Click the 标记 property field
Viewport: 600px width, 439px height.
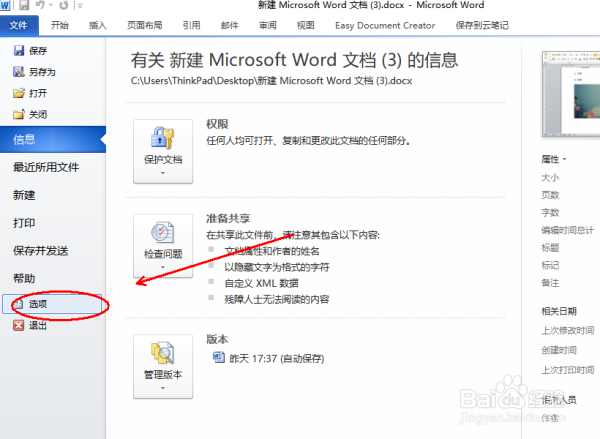coord(550,265)
